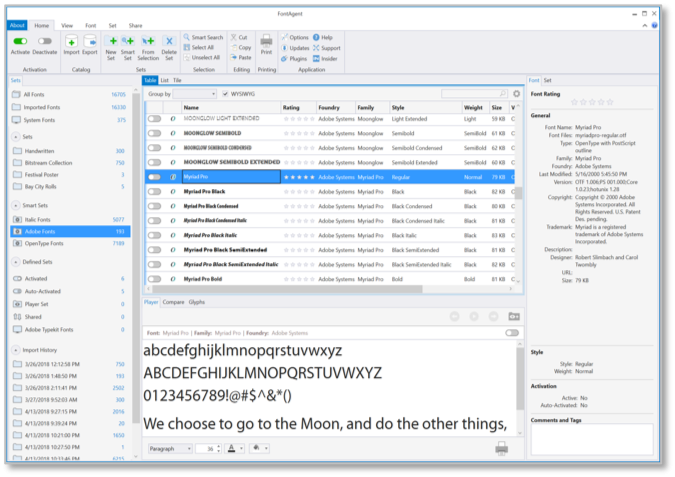Collapse the Defined Sets group
Screen dimensions: 675x477
pos(16,262)
